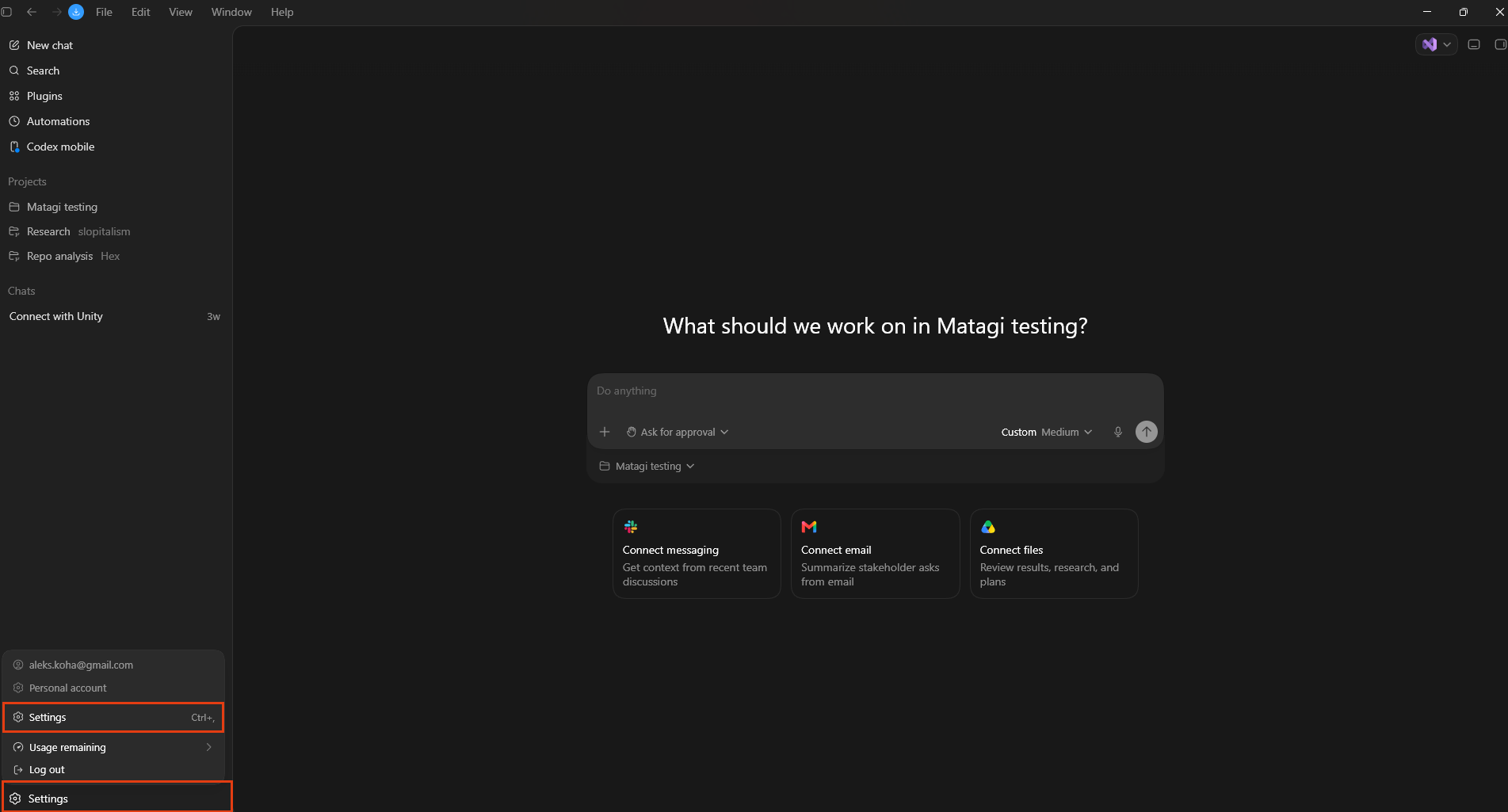Viewport: 1508px width, 812px height.
Task: Open the Connect messaging card
Action: pyautogui.click(x=697, y=554)
